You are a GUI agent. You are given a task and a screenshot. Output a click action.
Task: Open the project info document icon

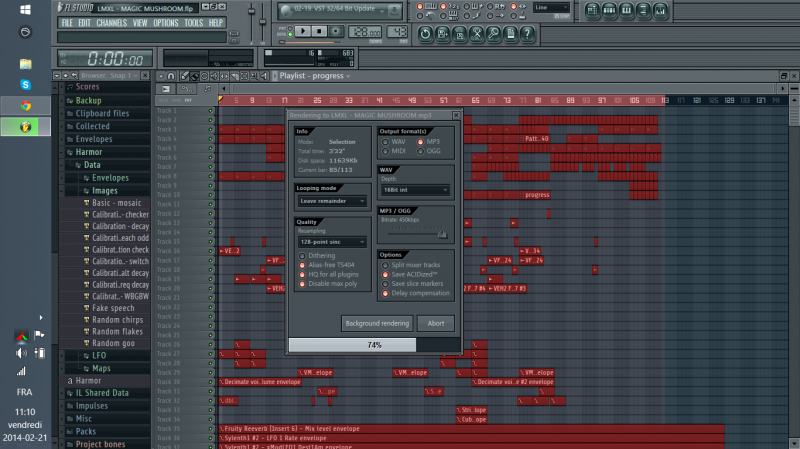510,34
